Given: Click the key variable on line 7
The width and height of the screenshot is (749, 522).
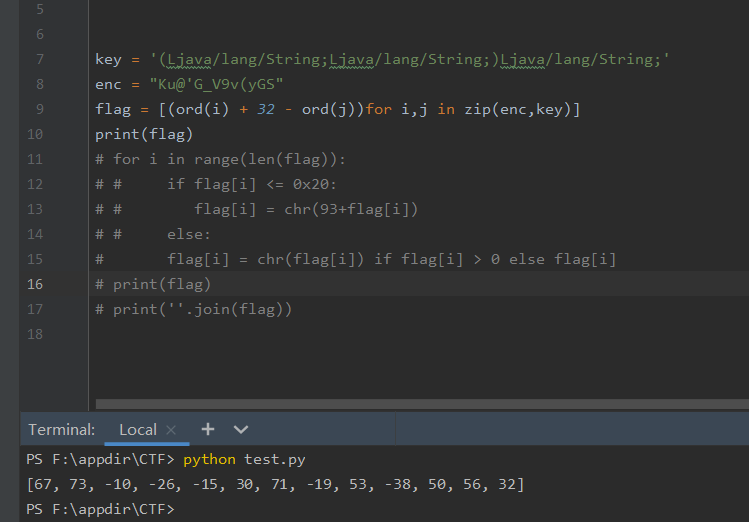Looking at the screenshot, I should coord(108,59).
